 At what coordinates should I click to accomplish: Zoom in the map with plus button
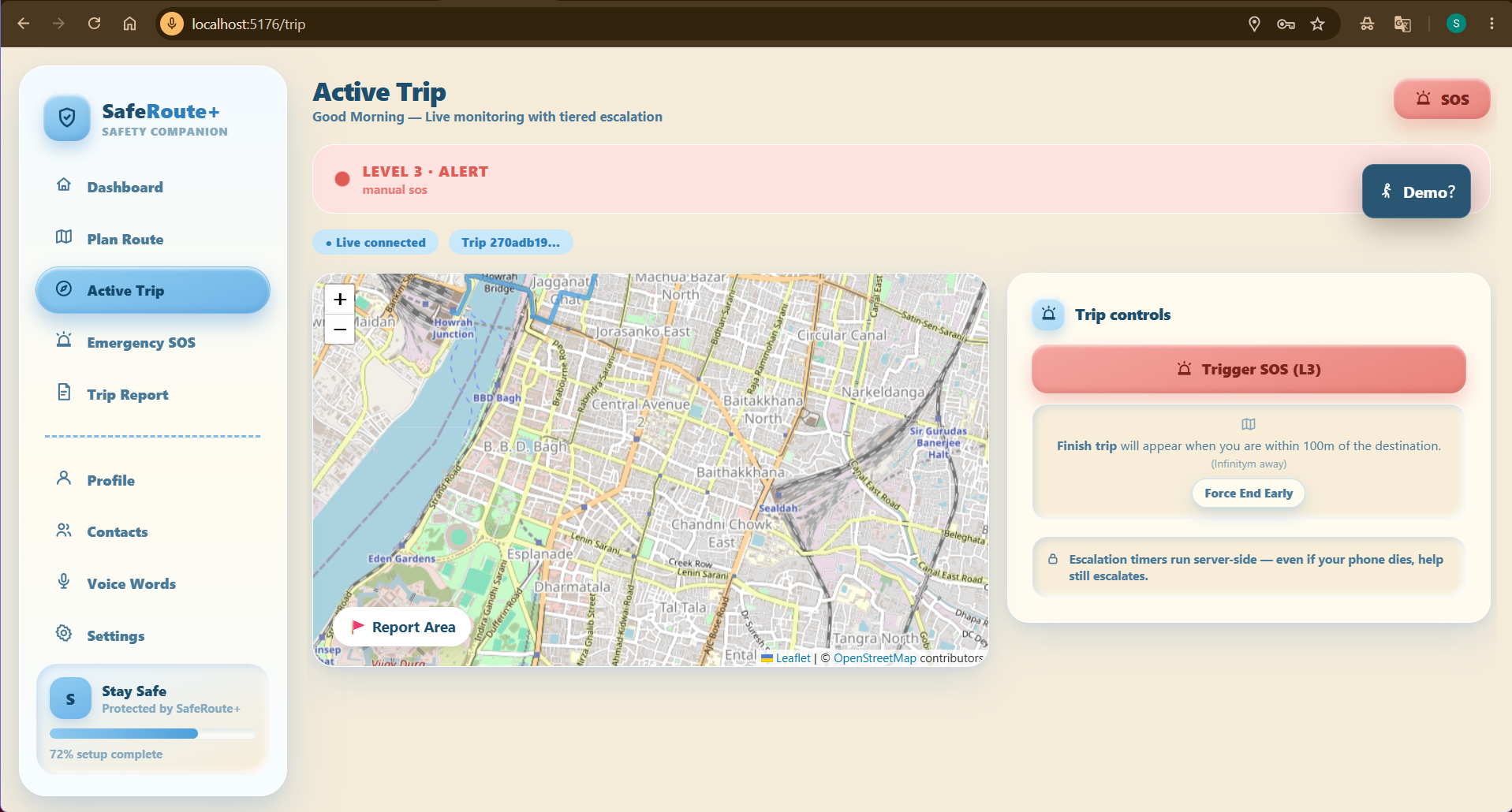click(340, 299)
